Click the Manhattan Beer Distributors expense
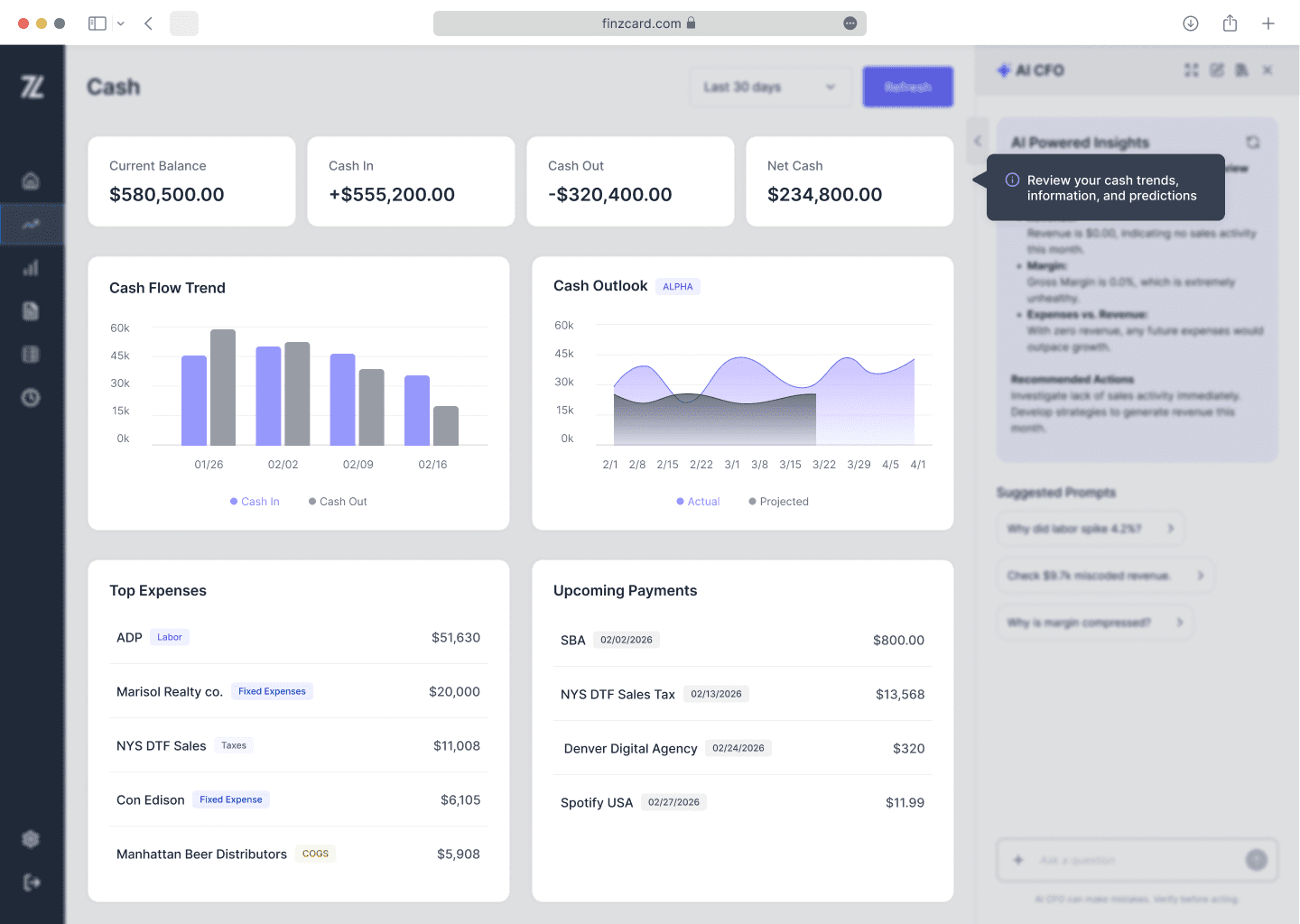This screenshot has width=1300, height=924. point(299,854)
